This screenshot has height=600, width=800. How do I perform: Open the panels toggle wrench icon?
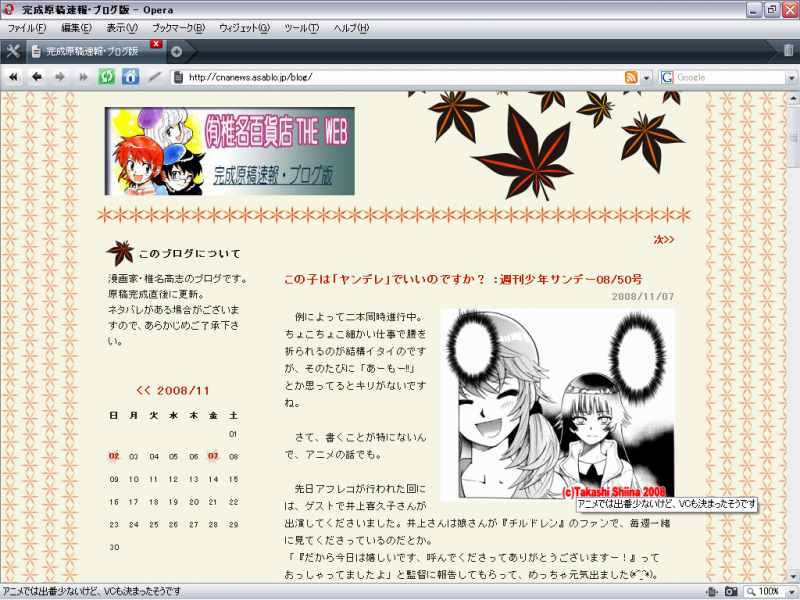[x=12, y=51]
